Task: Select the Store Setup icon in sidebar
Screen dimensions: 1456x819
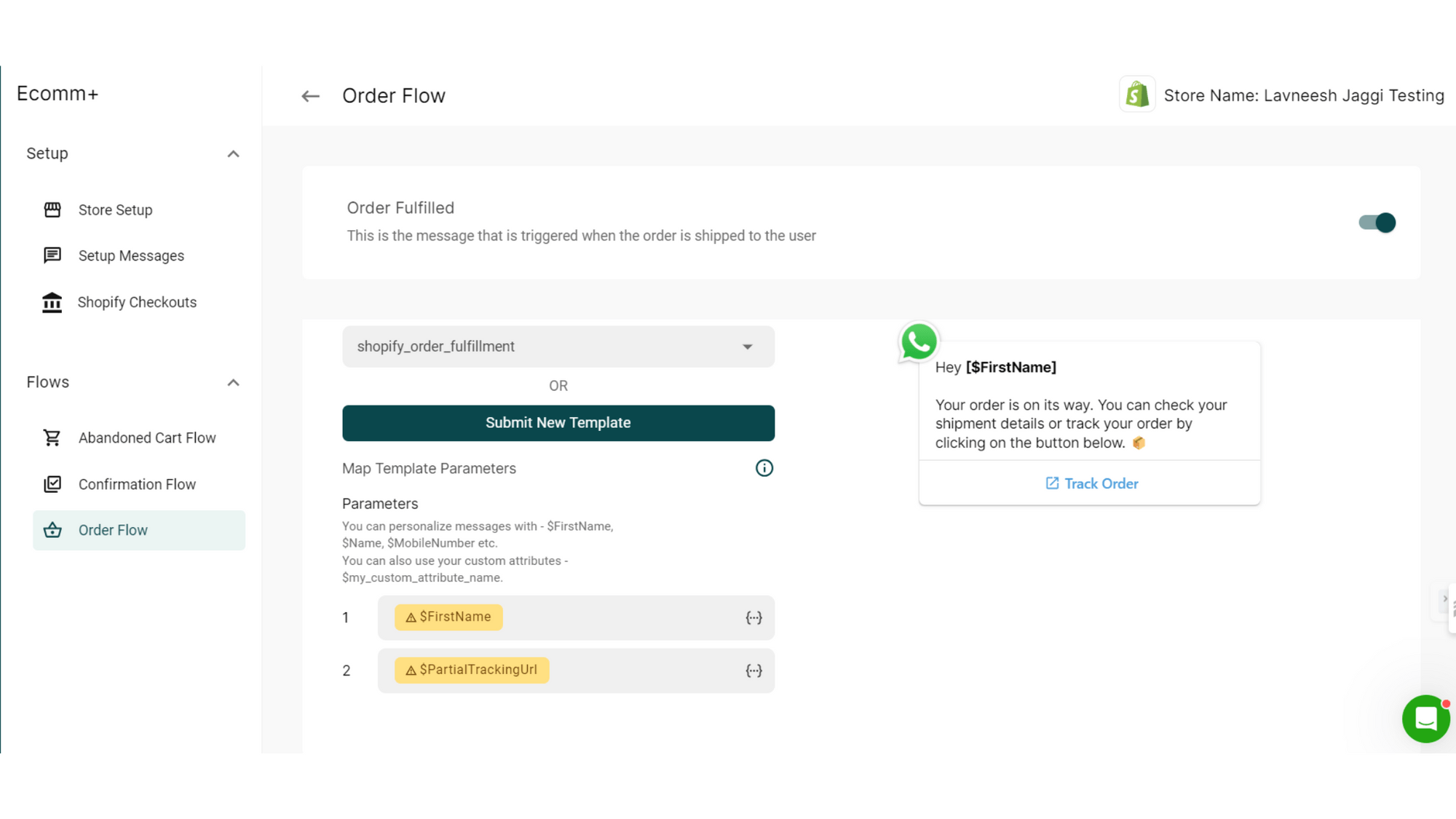Action: [x=52, y=210]
